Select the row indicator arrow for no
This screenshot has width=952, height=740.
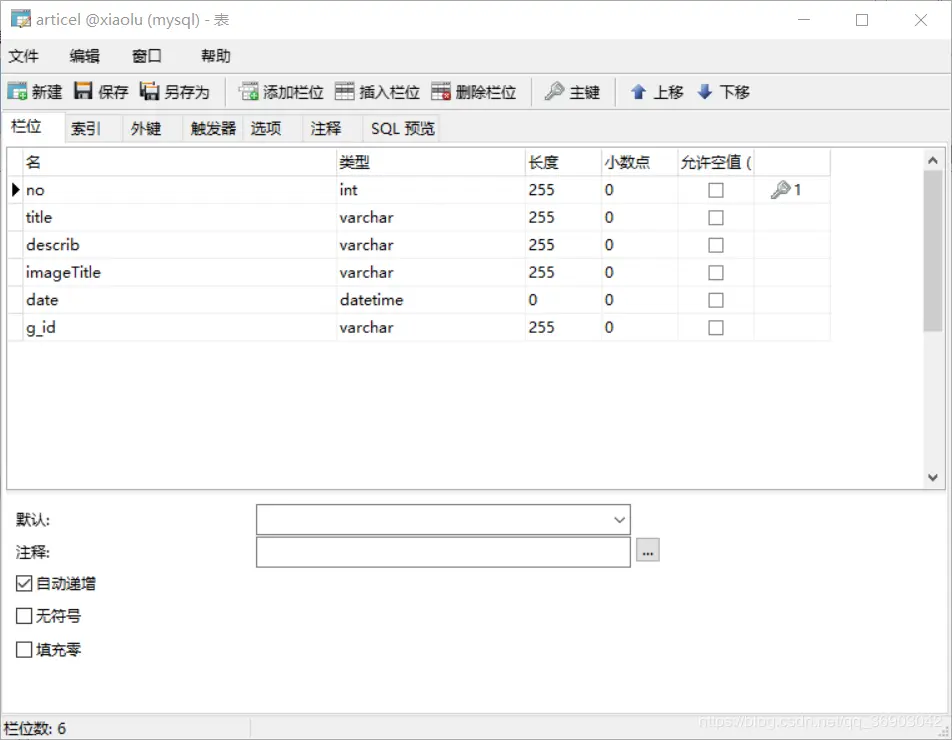(x=16, y=190)
